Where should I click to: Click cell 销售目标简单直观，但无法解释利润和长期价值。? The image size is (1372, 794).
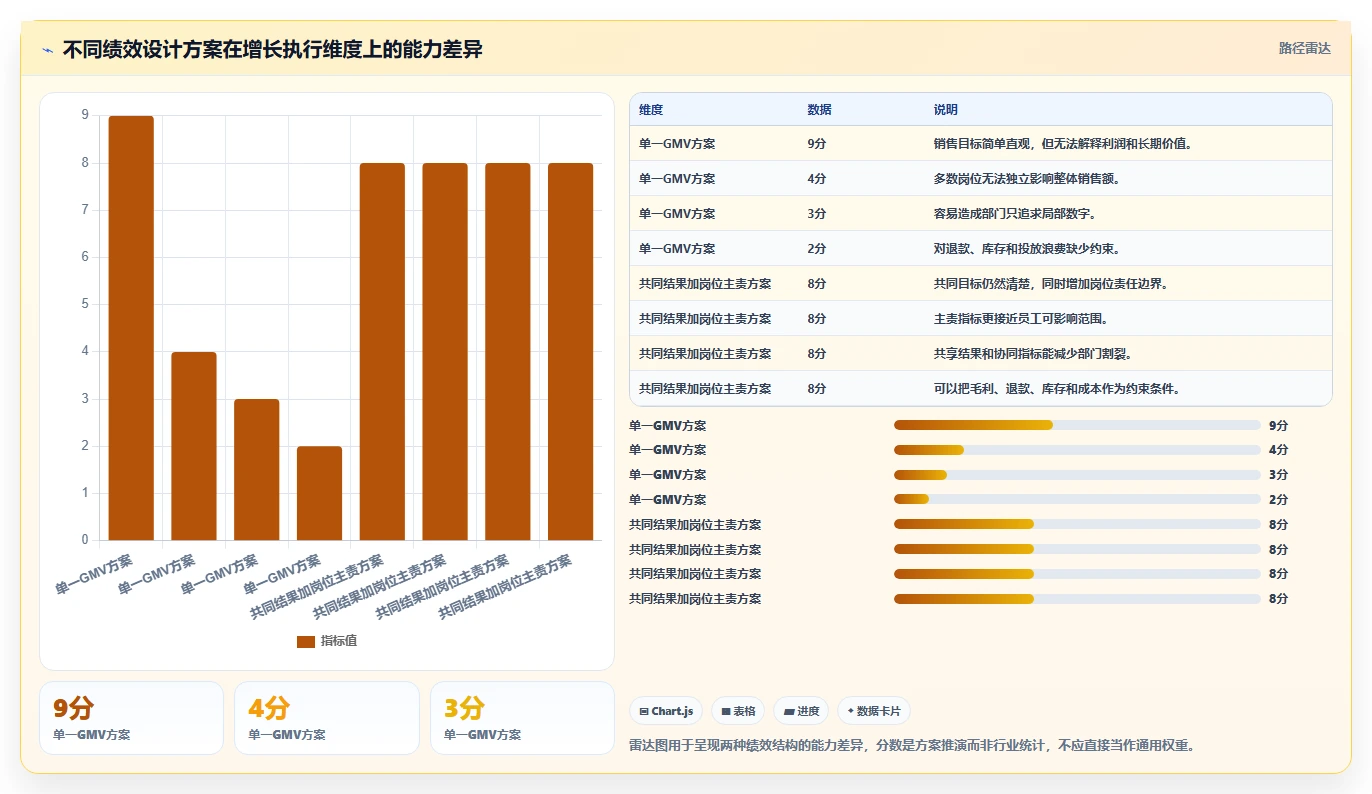pyautogui.click(x=1062, y=144)
